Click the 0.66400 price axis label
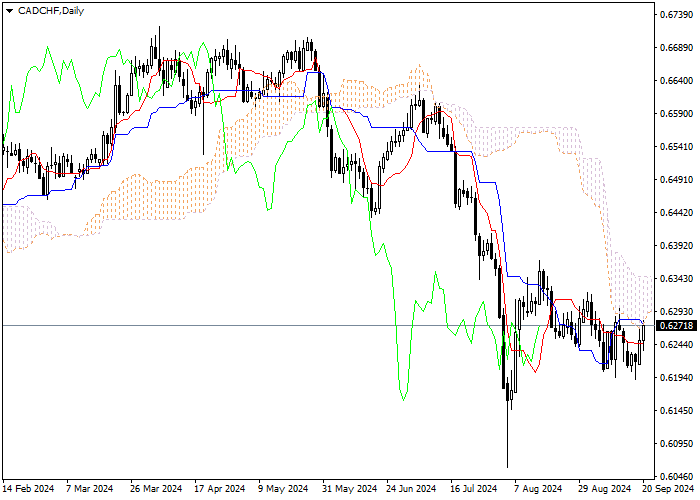 click(676, 81)
